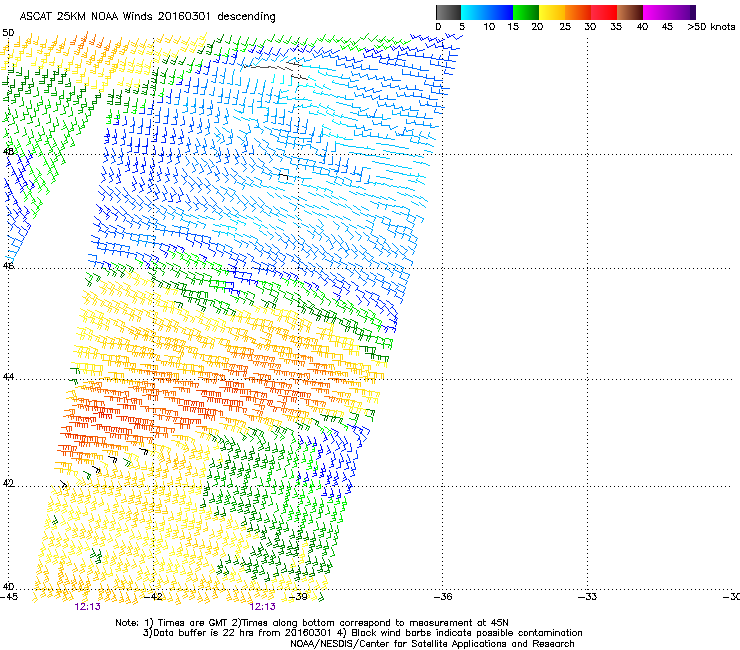Click 'NOAA/NESDIS/Center for Satellite Applications and Research' credit

point(432,644)
